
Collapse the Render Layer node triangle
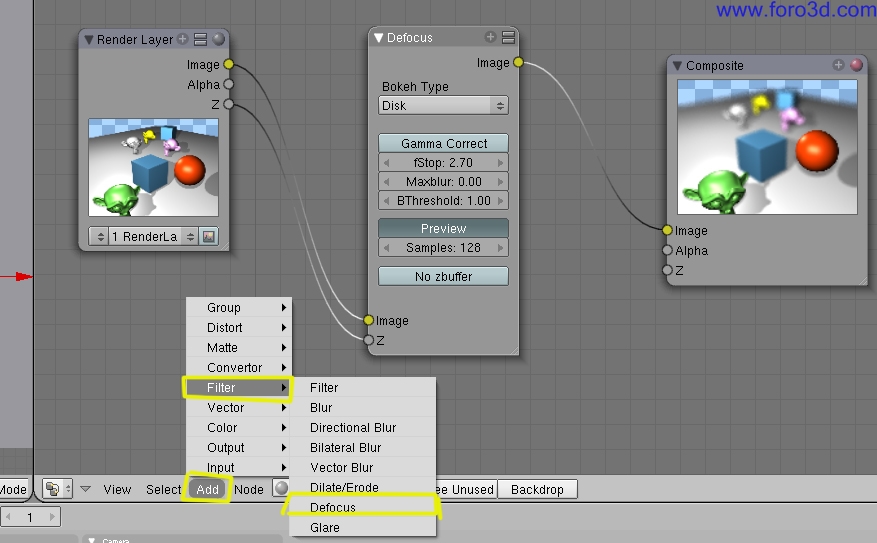tap(88, 40)
